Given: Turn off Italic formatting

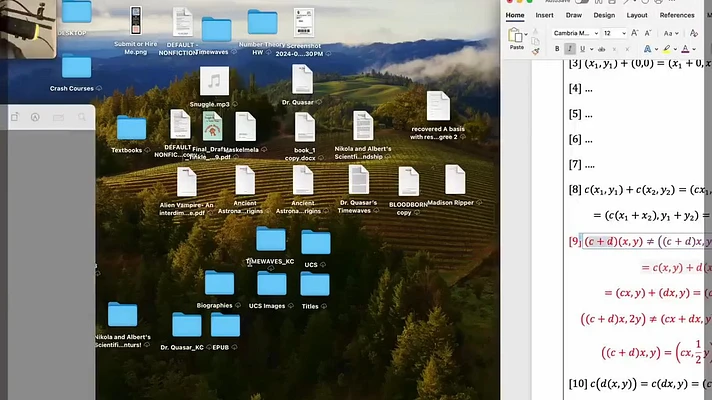Looking at the screenshot, I should click(x=570, y=49).
